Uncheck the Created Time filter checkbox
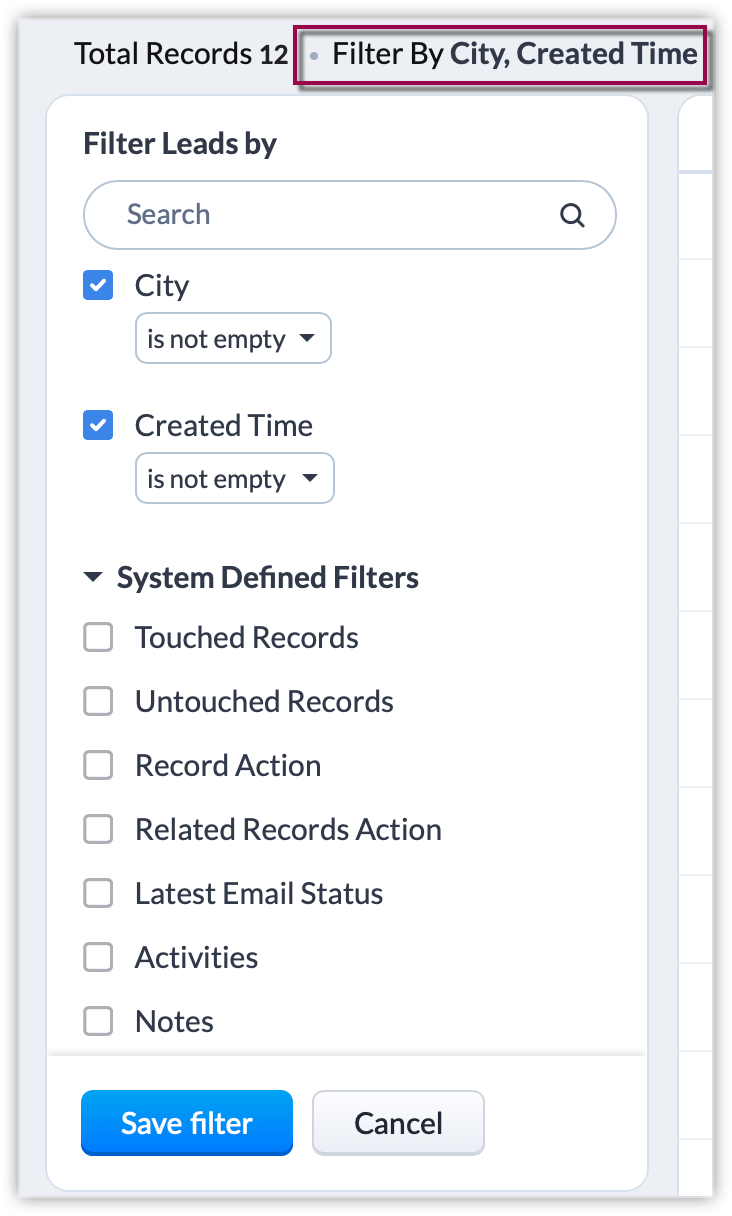 98,427
